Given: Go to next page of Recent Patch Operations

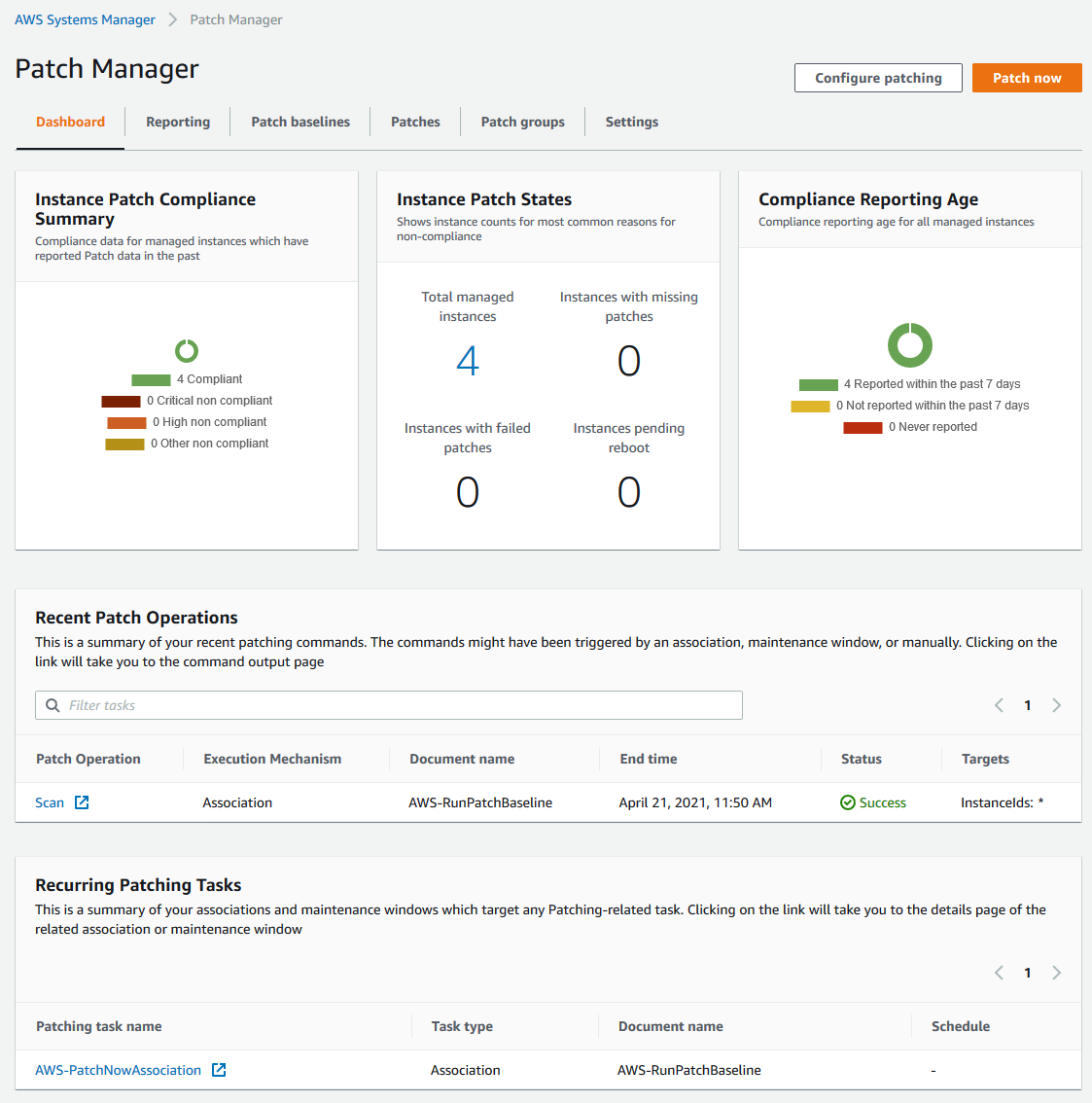Looking at the screenshot, I should [x=1056, y=705].
